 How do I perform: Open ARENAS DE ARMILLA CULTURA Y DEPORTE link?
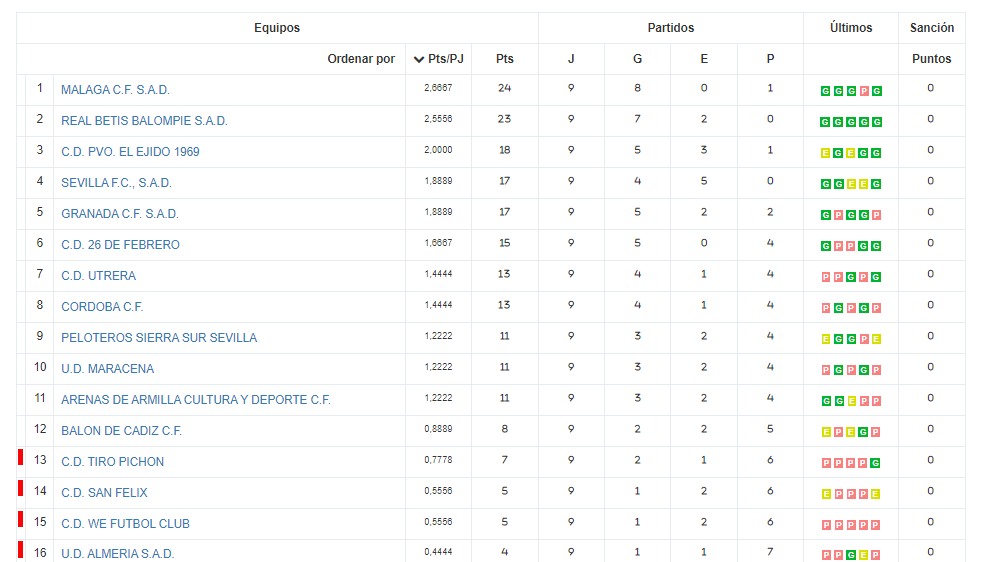[196, 401]
